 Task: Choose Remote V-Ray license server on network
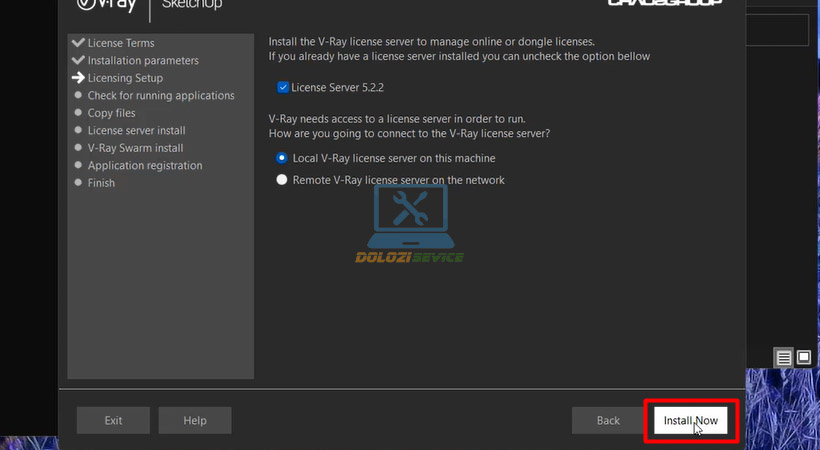[283, 180]
